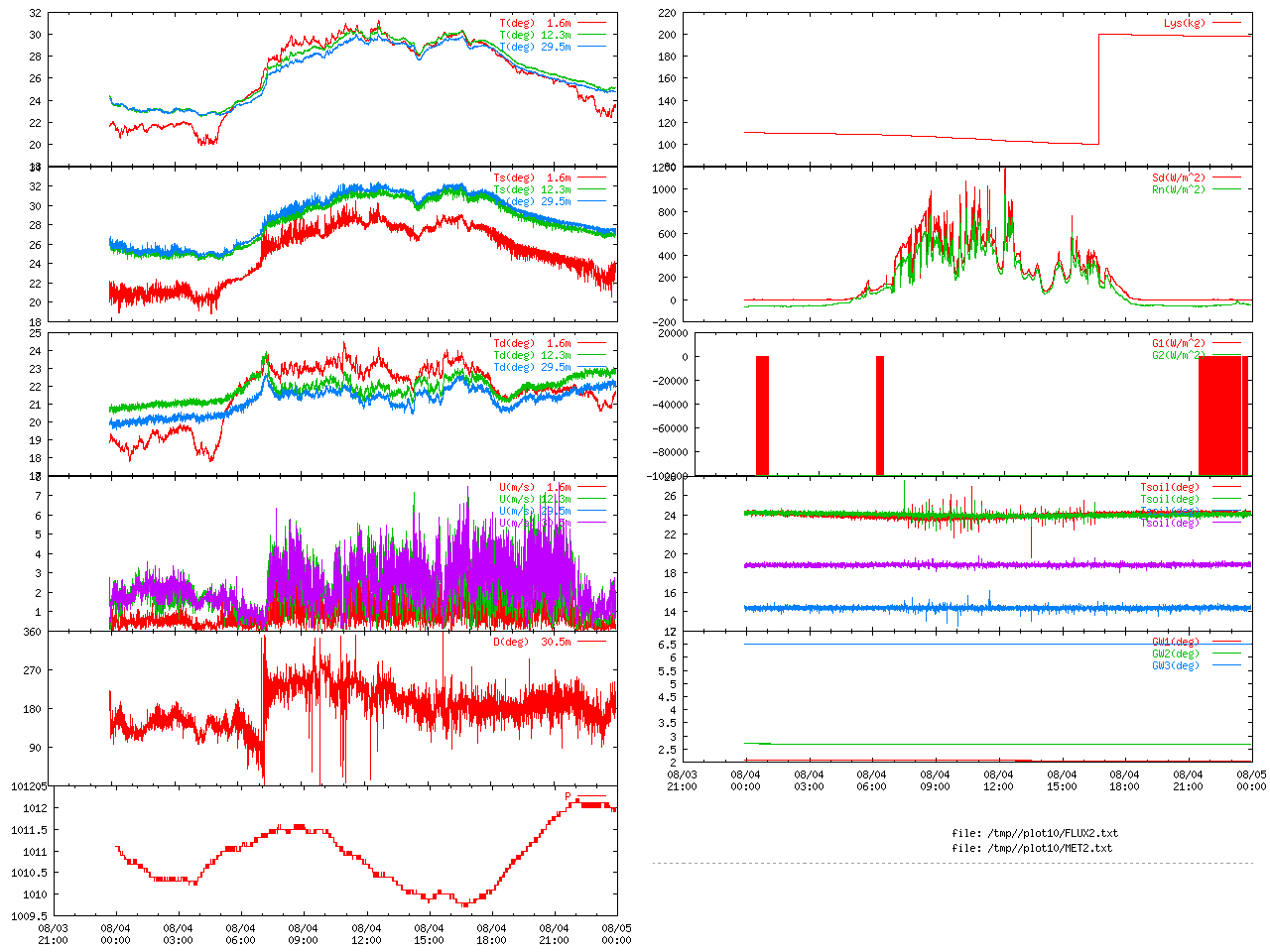Click the red line sample beside 'Lys(kg)'

[1226, 23]
